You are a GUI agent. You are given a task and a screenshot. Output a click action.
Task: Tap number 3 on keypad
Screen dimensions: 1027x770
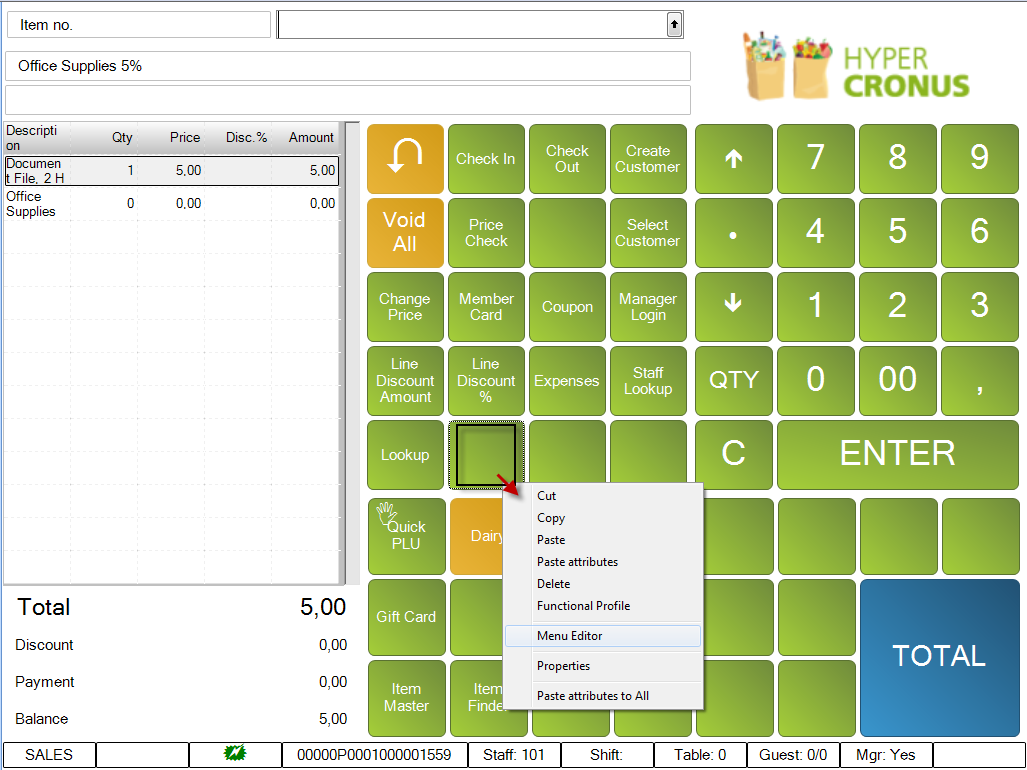tap(980, 307)
